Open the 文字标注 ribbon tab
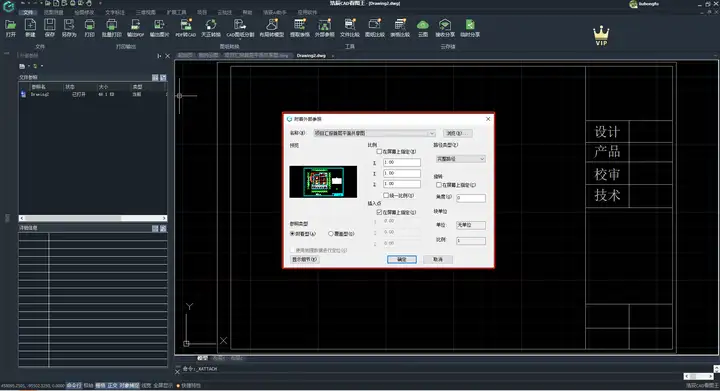This screenshot has height=391, width=720. click(x=115, y=12)
